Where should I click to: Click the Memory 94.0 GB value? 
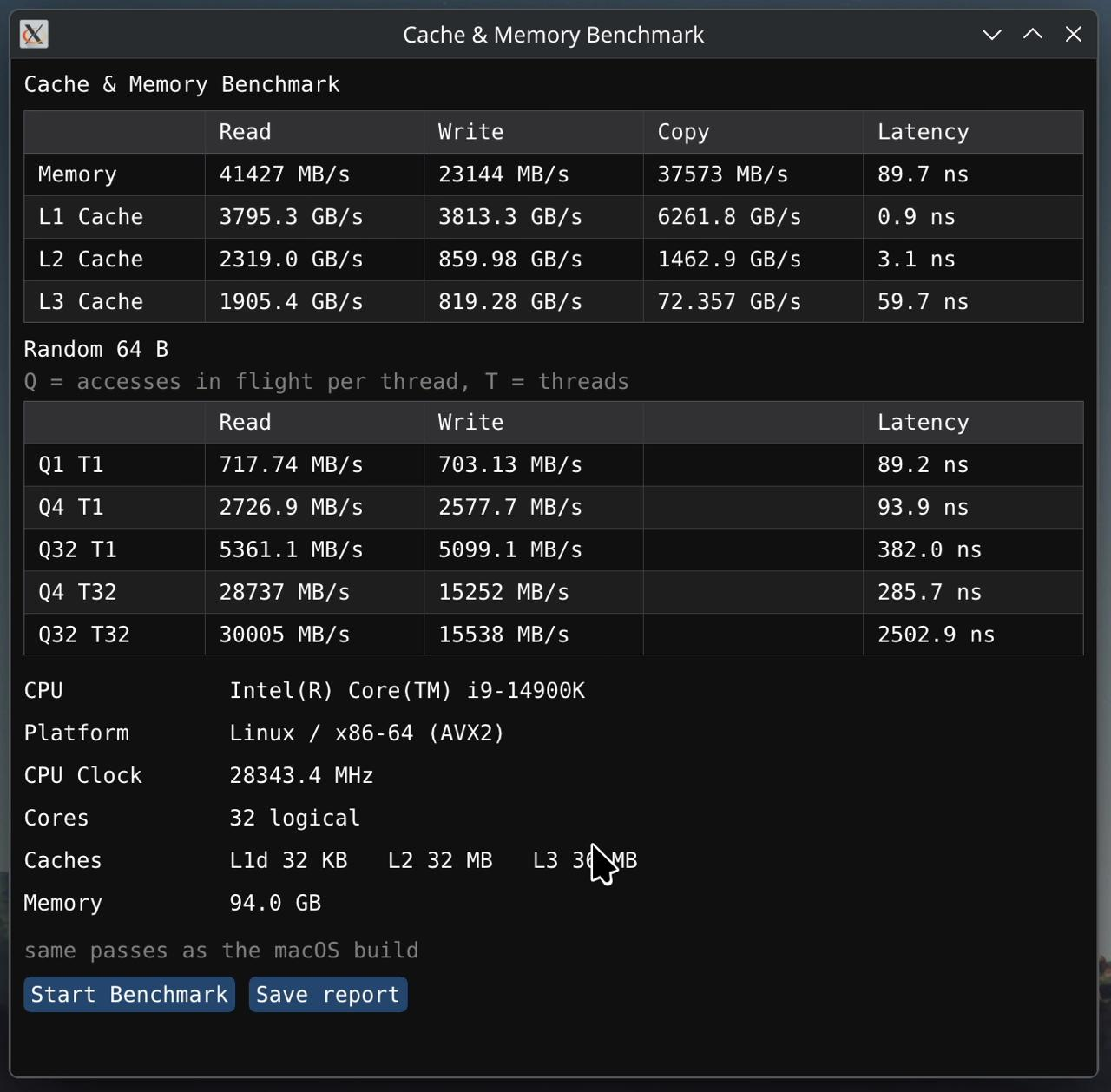click(275, 904)
